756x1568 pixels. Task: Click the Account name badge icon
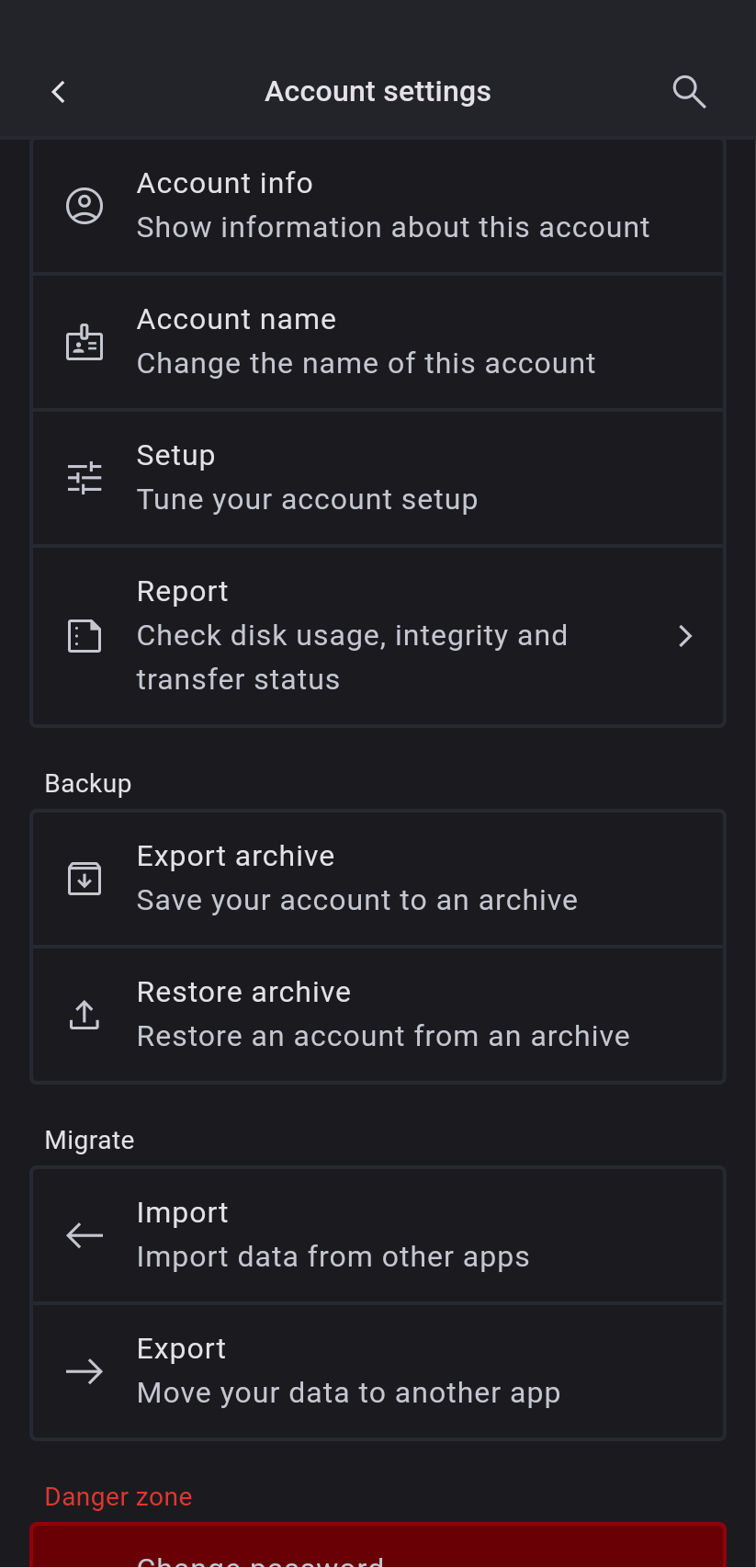pyautogui.click(x=85, y=342)
